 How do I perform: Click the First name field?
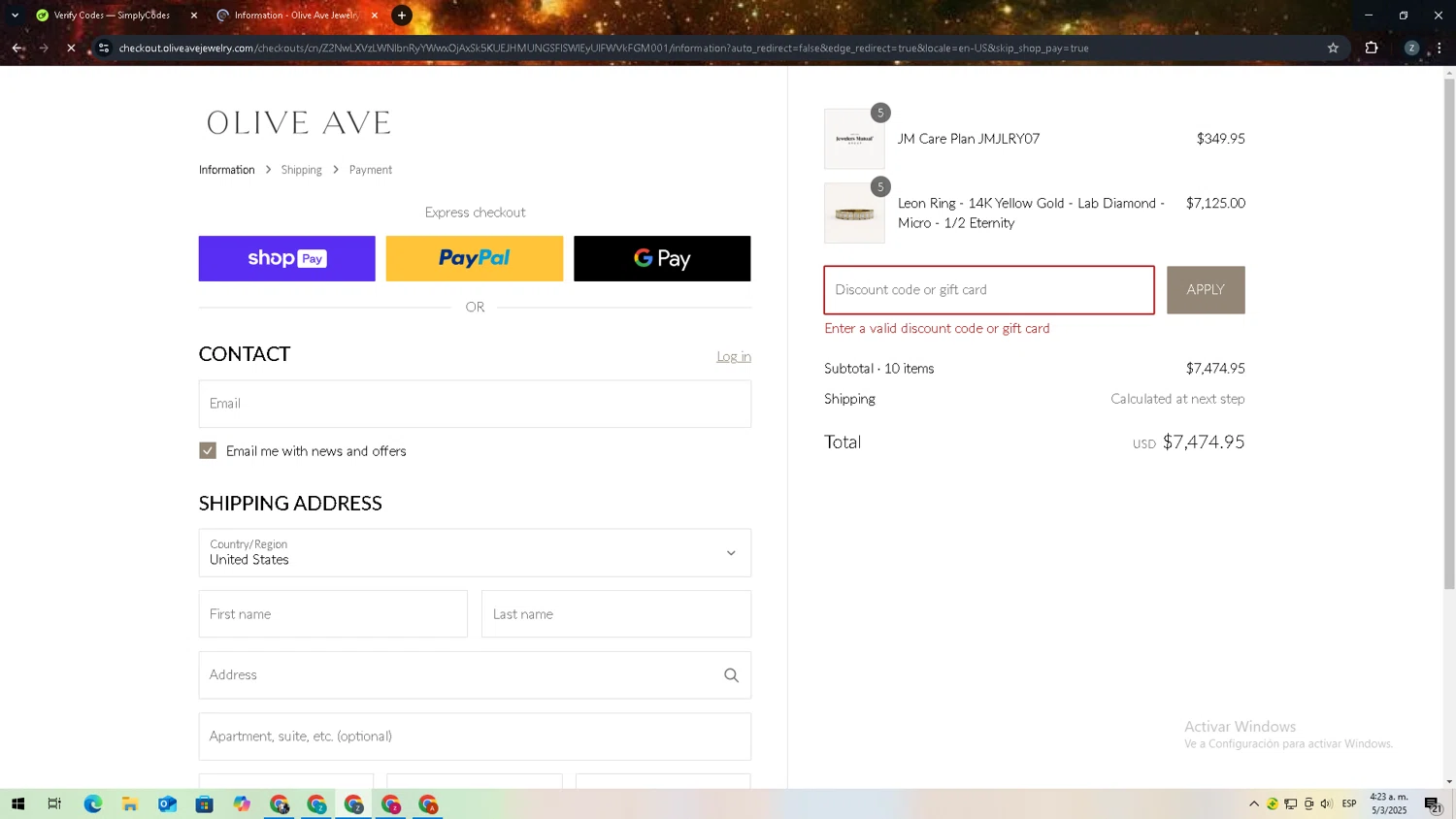[333, 614]
